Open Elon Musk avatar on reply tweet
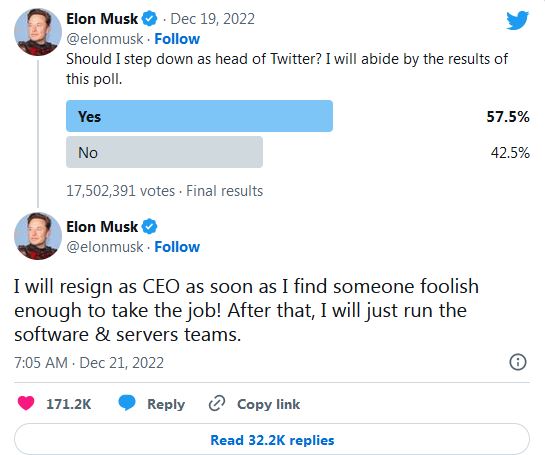Screen dimensions: 545x455 click(38, 236)
